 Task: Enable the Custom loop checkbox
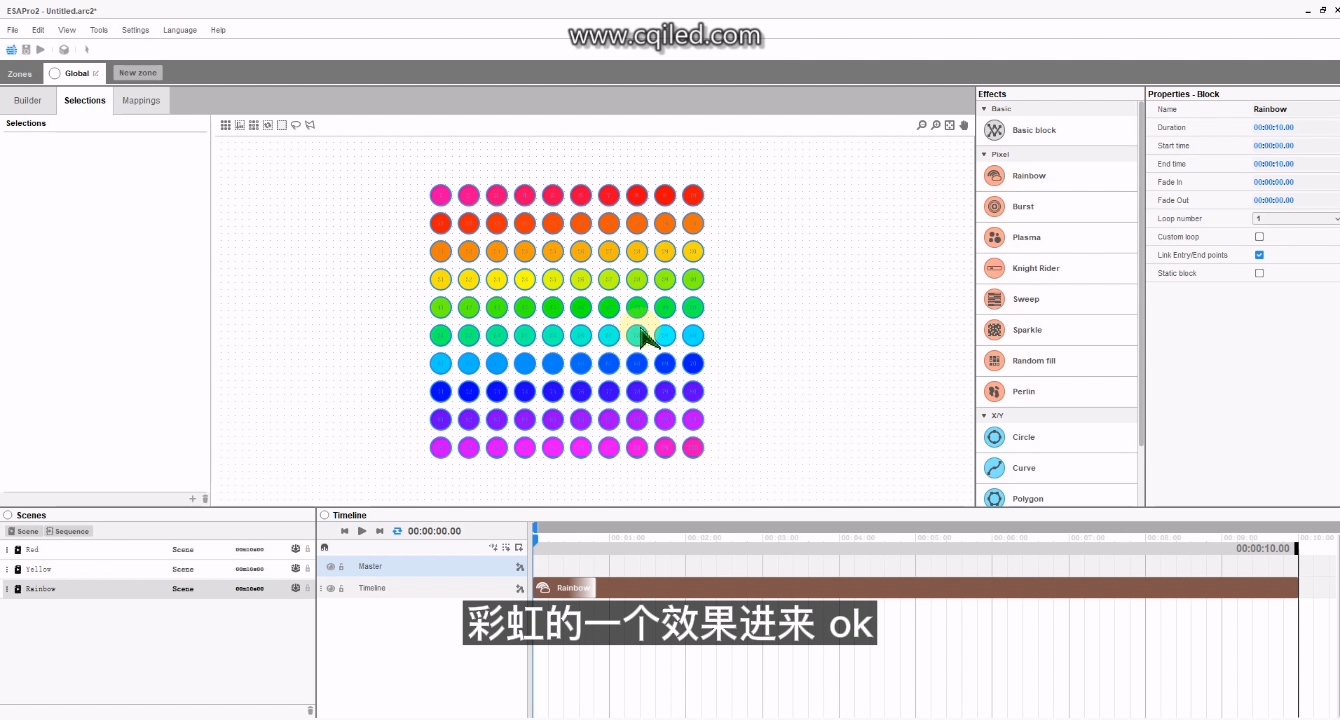click(x=1259, y=237)
